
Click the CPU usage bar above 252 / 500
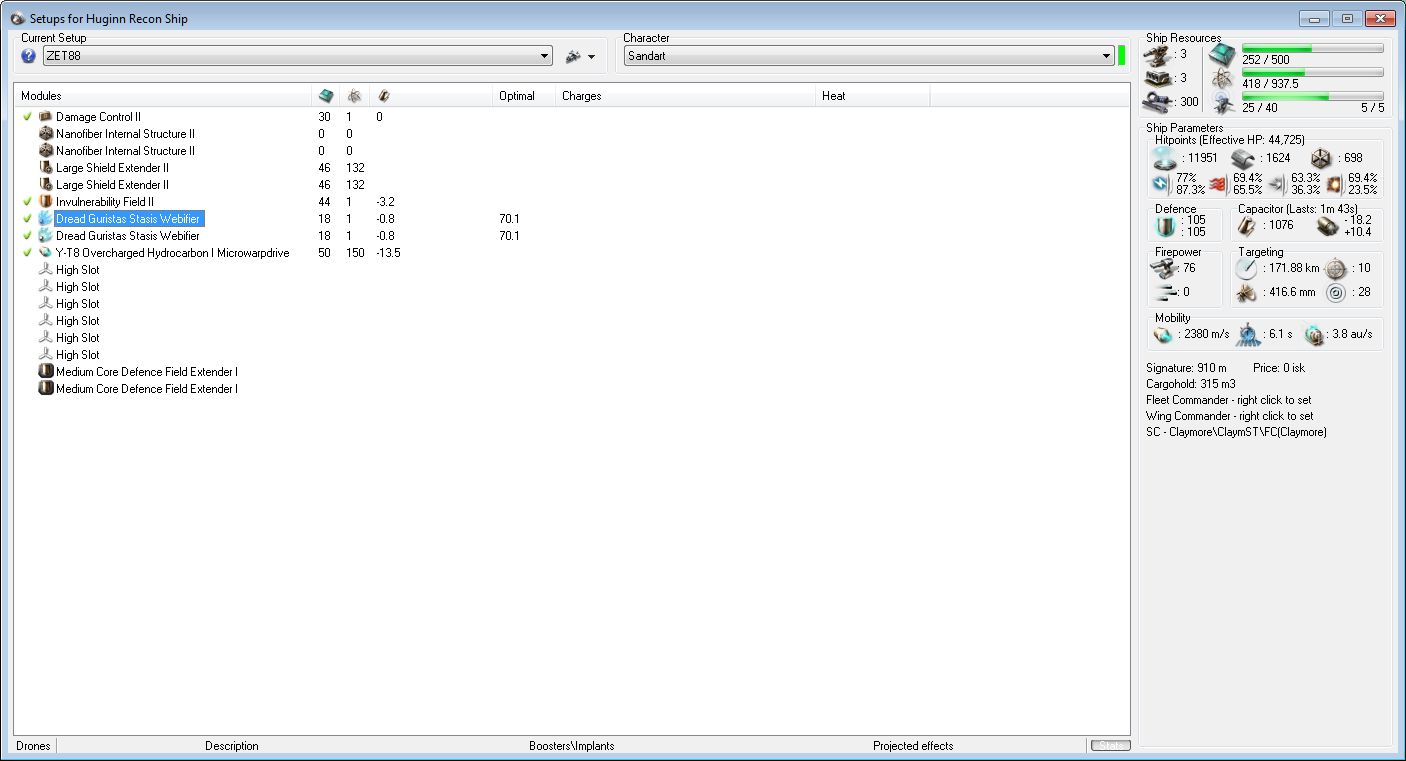(1313, 48)
